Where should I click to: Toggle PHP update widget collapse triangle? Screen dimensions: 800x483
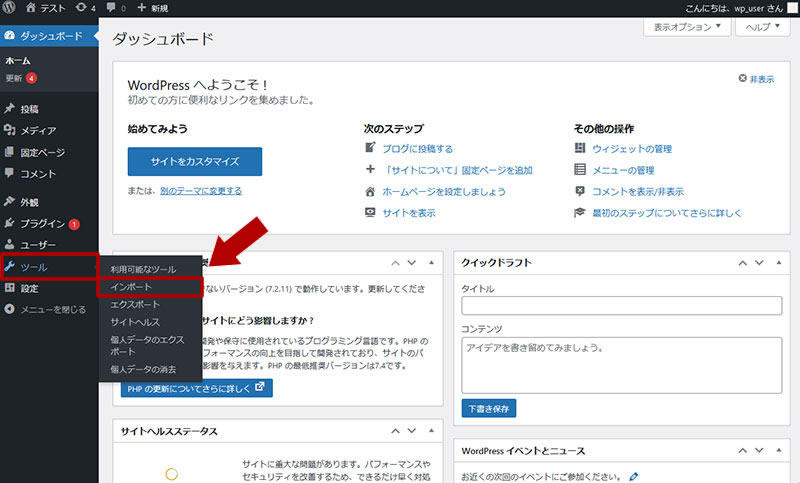[431, 263]
